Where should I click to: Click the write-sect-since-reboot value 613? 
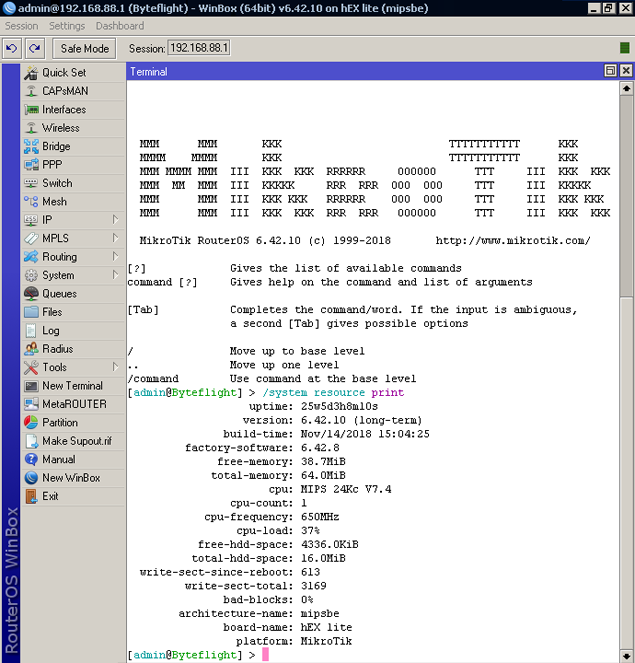[x=310, y=572]
